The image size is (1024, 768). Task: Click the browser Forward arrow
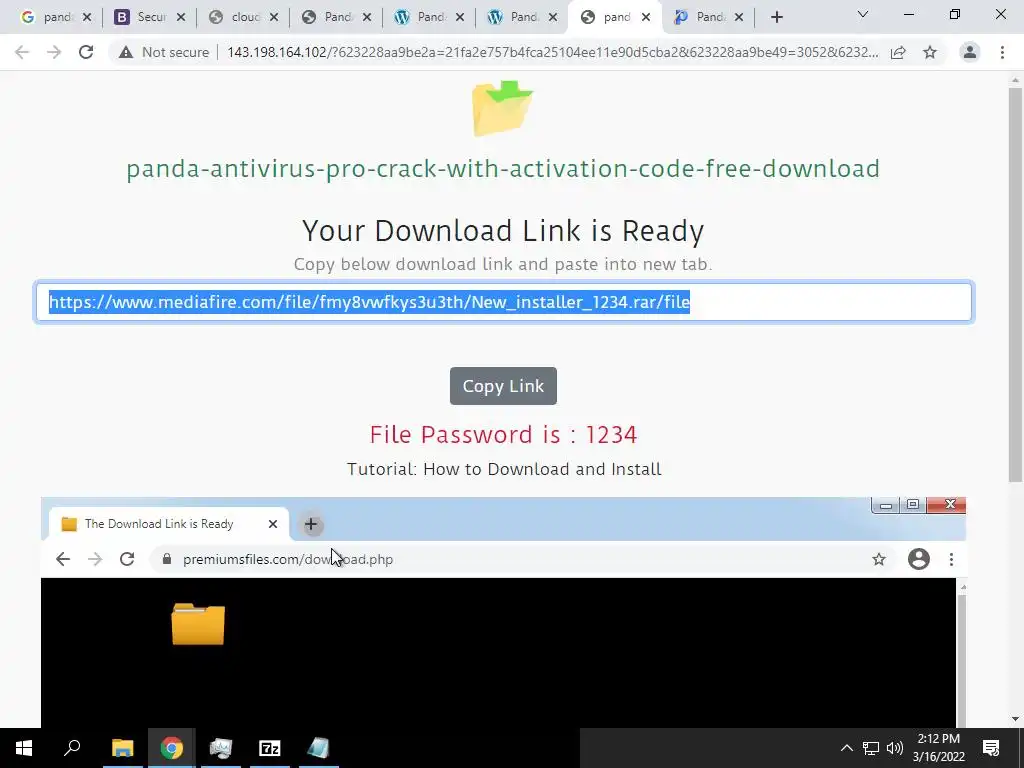point(54,52)
